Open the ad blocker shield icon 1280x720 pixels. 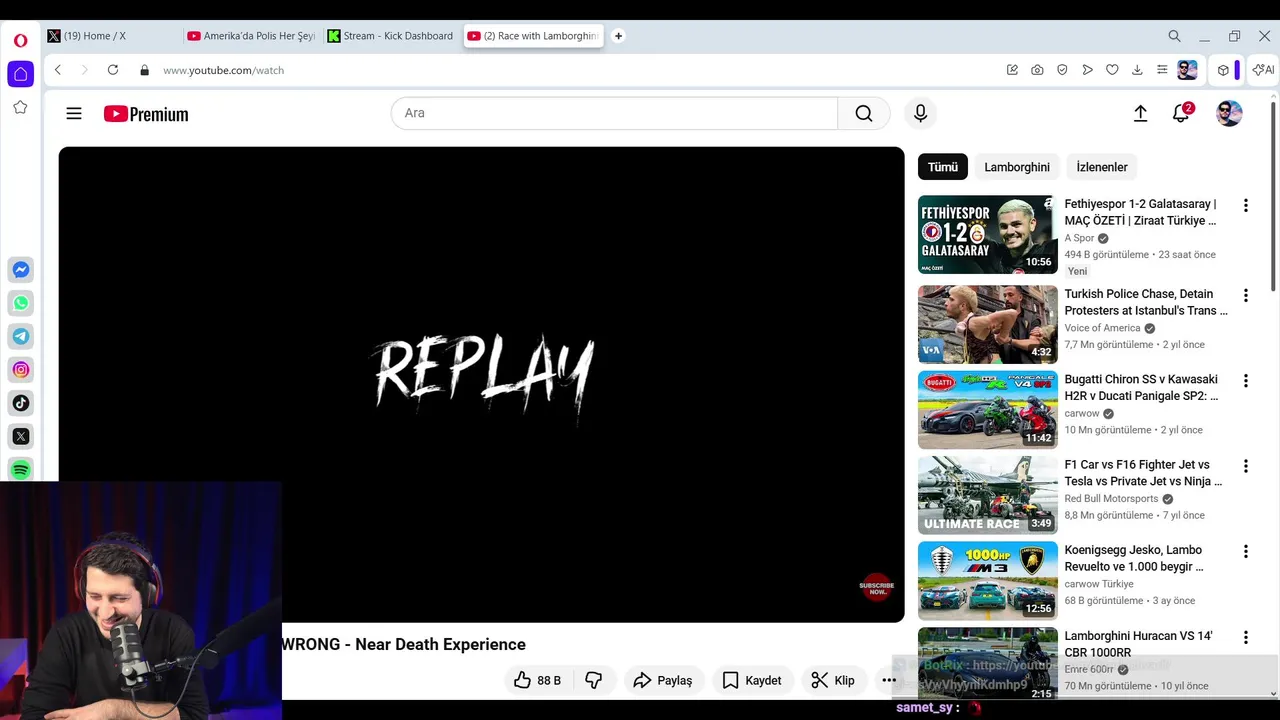[x=1062, y=70]
